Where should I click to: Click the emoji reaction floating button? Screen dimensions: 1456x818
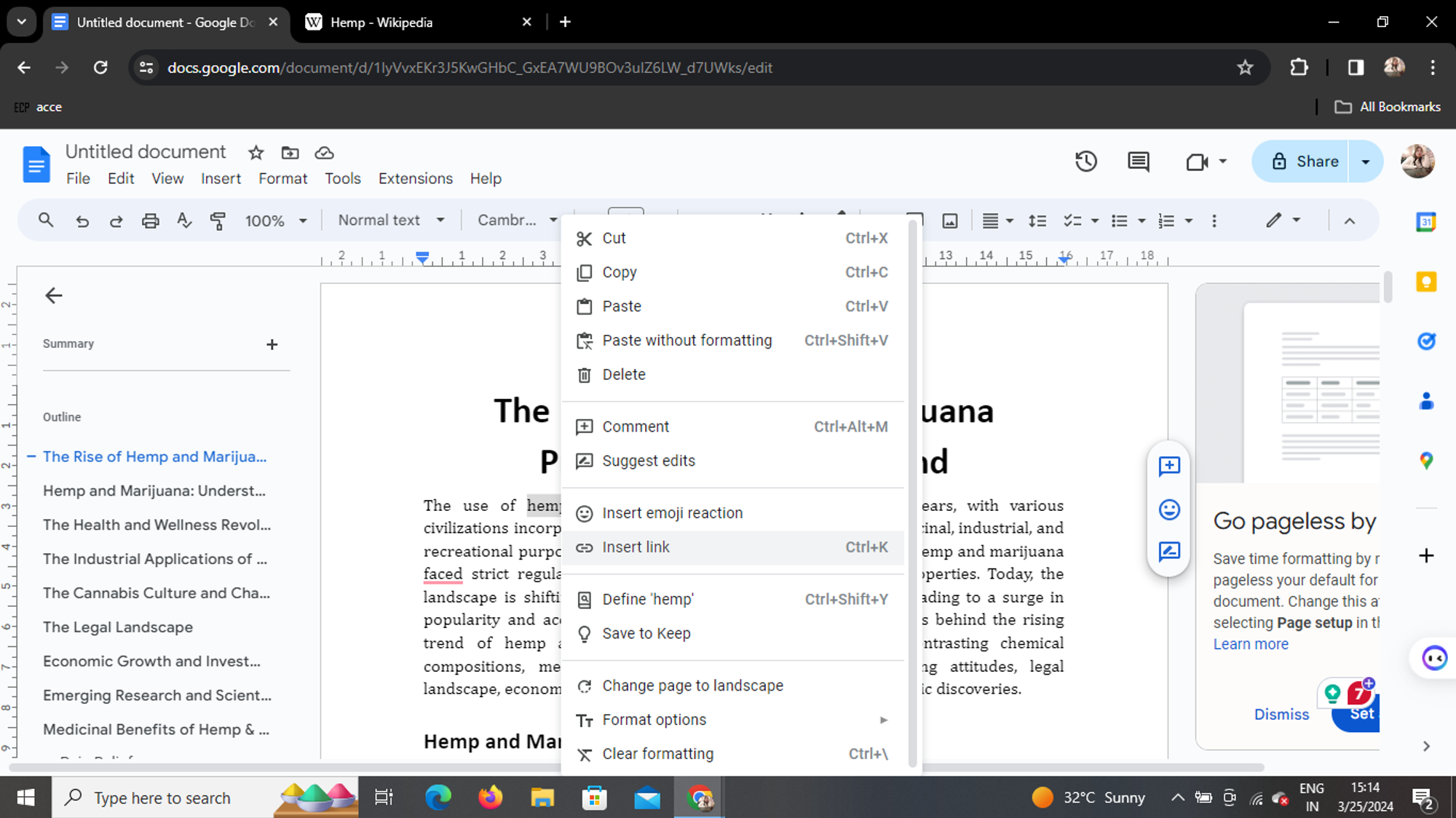(x=1169, y=509)
